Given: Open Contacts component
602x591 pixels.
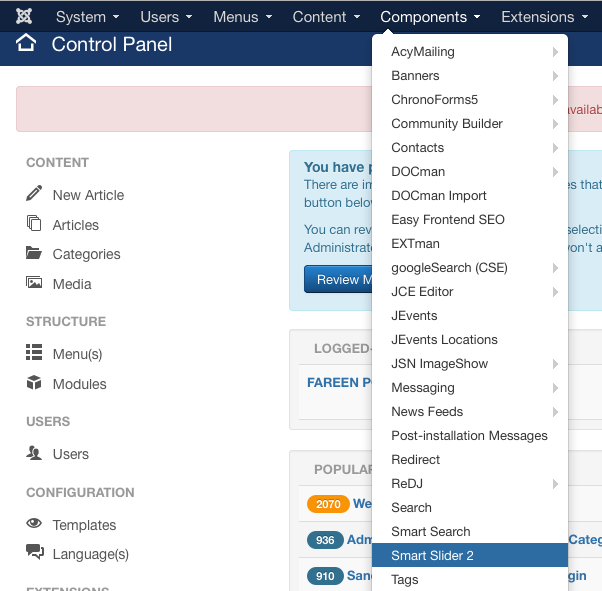Looking at the screenshot, I should coord(470,148).
